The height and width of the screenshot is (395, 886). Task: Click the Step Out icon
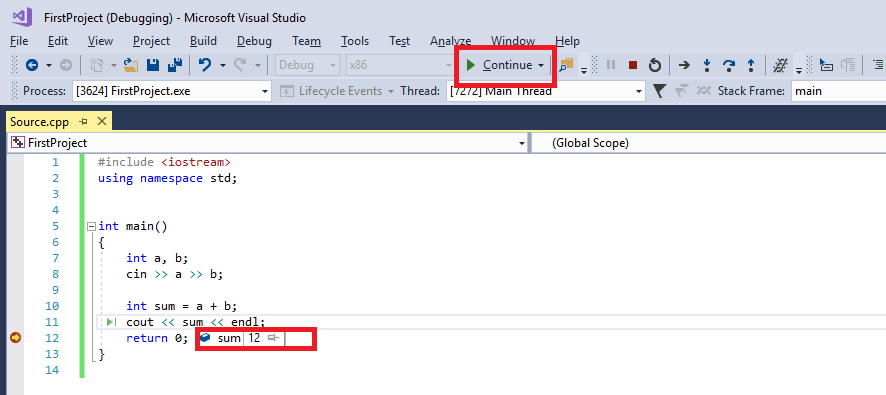coord(751,66)
